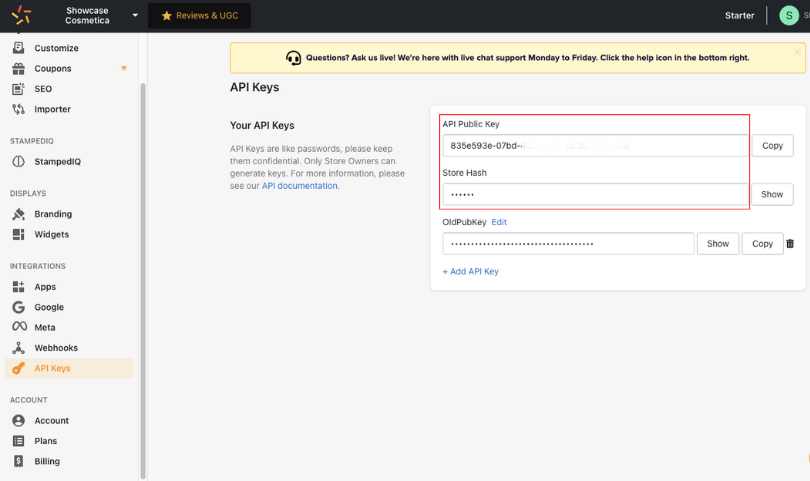Click the Stamped logo icon
This screenshot has width=810, height=481.
(21, 15)
